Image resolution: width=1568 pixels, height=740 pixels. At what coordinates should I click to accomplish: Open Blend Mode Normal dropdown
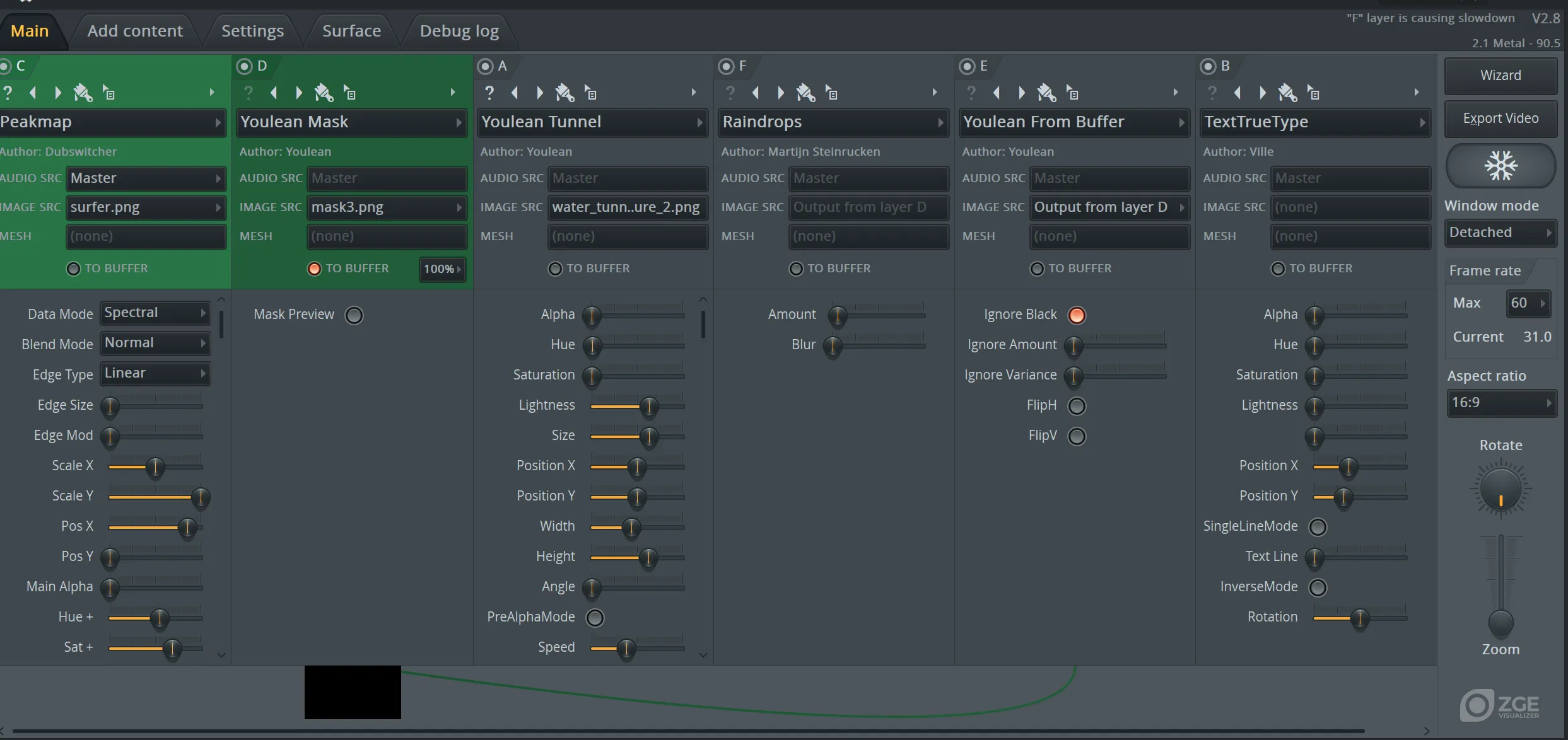(155, 343)
